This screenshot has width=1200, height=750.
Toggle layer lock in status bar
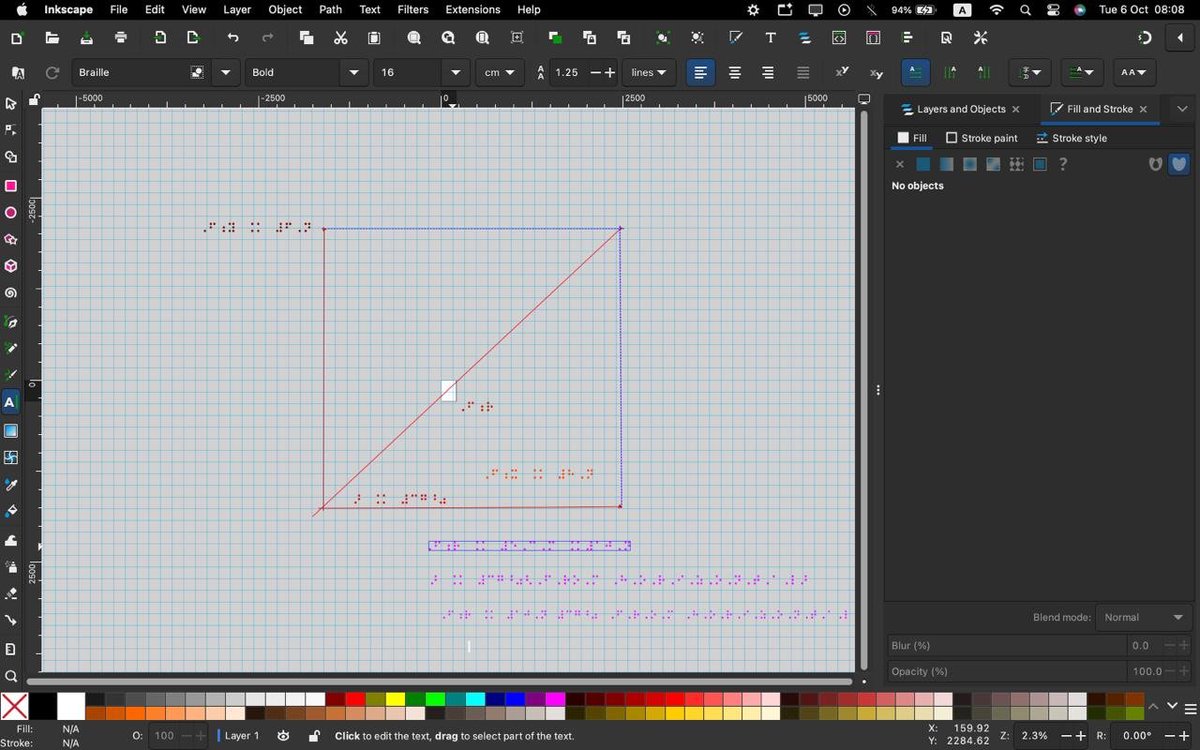(x=314, y=736)
